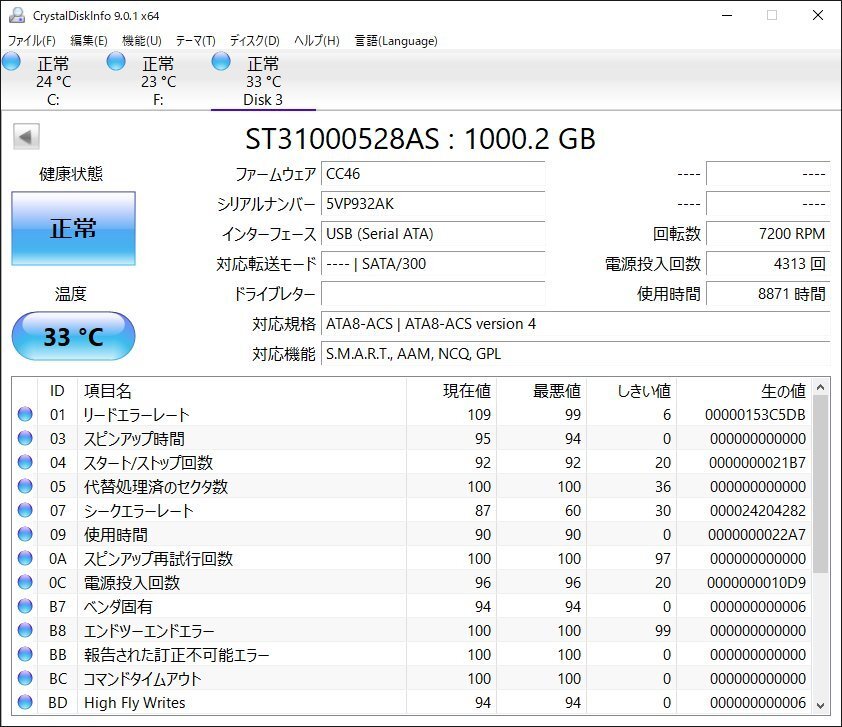Click the blue status orb for drive F:

coord(116,62)
